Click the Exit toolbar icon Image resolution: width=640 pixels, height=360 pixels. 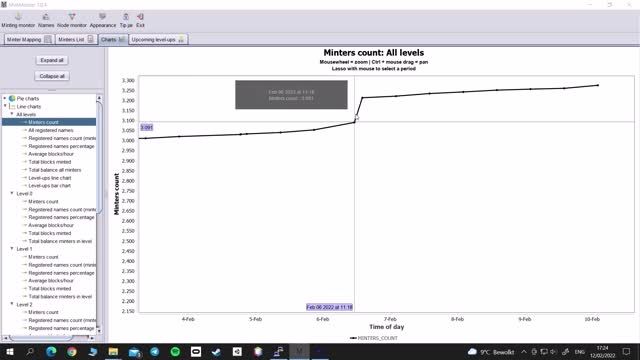pyautogui.click(x=140, y=20)
